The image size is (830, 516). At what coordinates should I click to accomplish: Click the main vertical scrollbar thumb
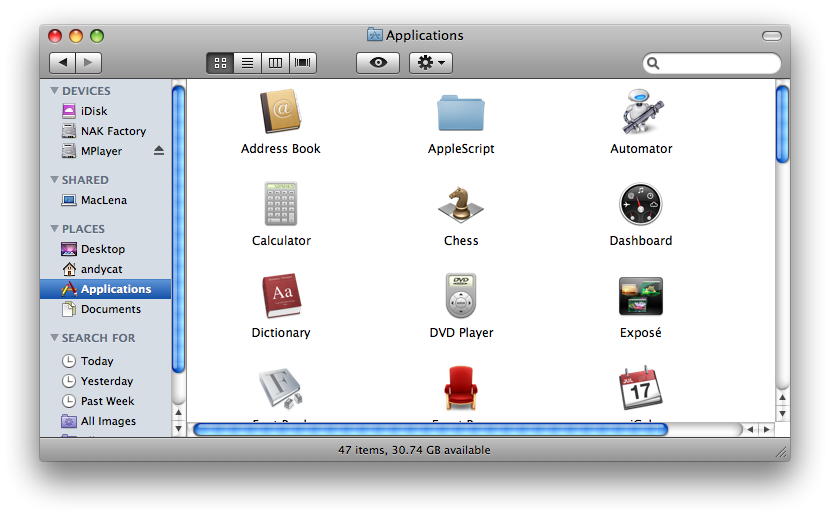782,124
